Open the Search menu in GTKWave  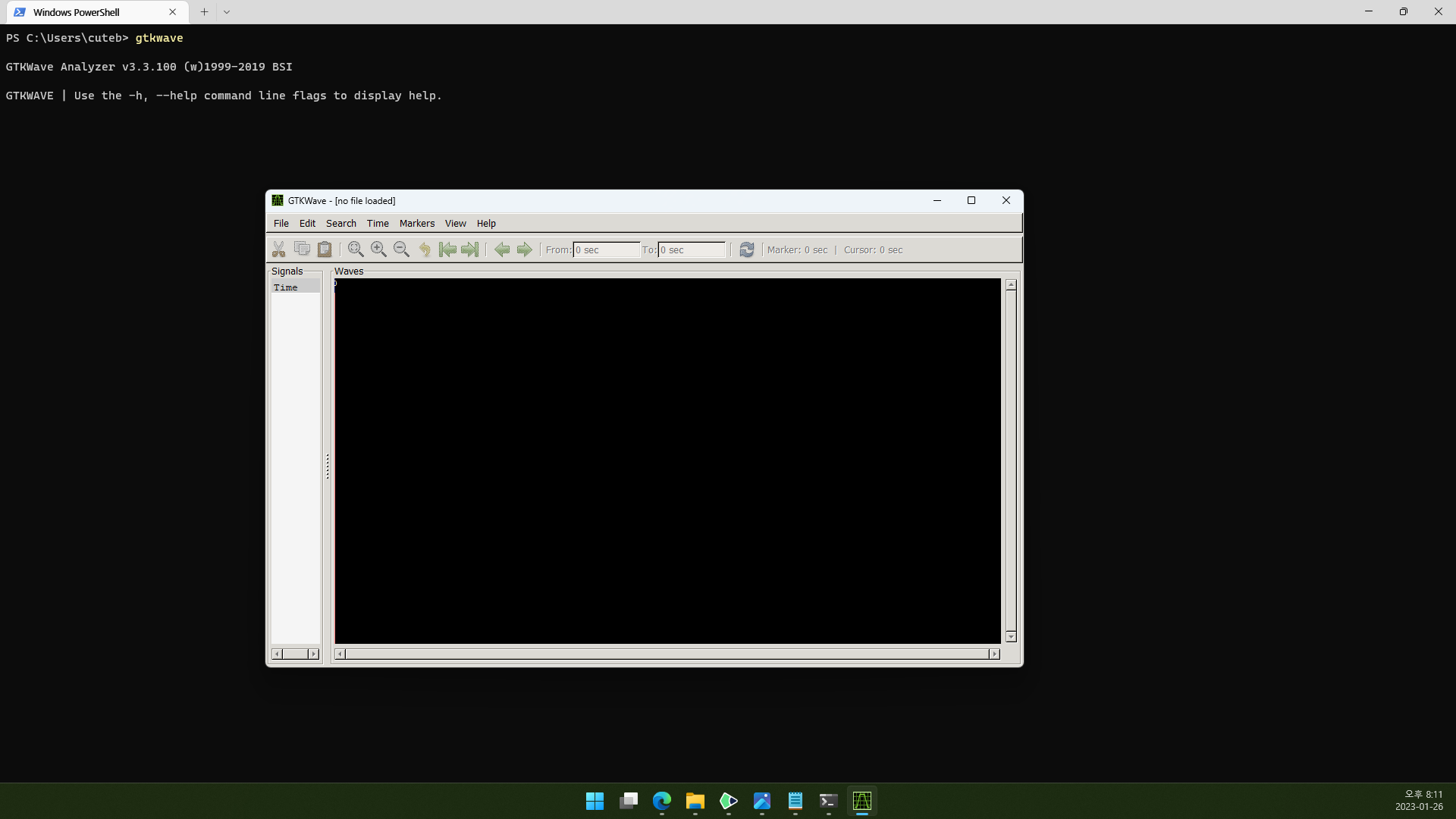(x=341, y=223)
